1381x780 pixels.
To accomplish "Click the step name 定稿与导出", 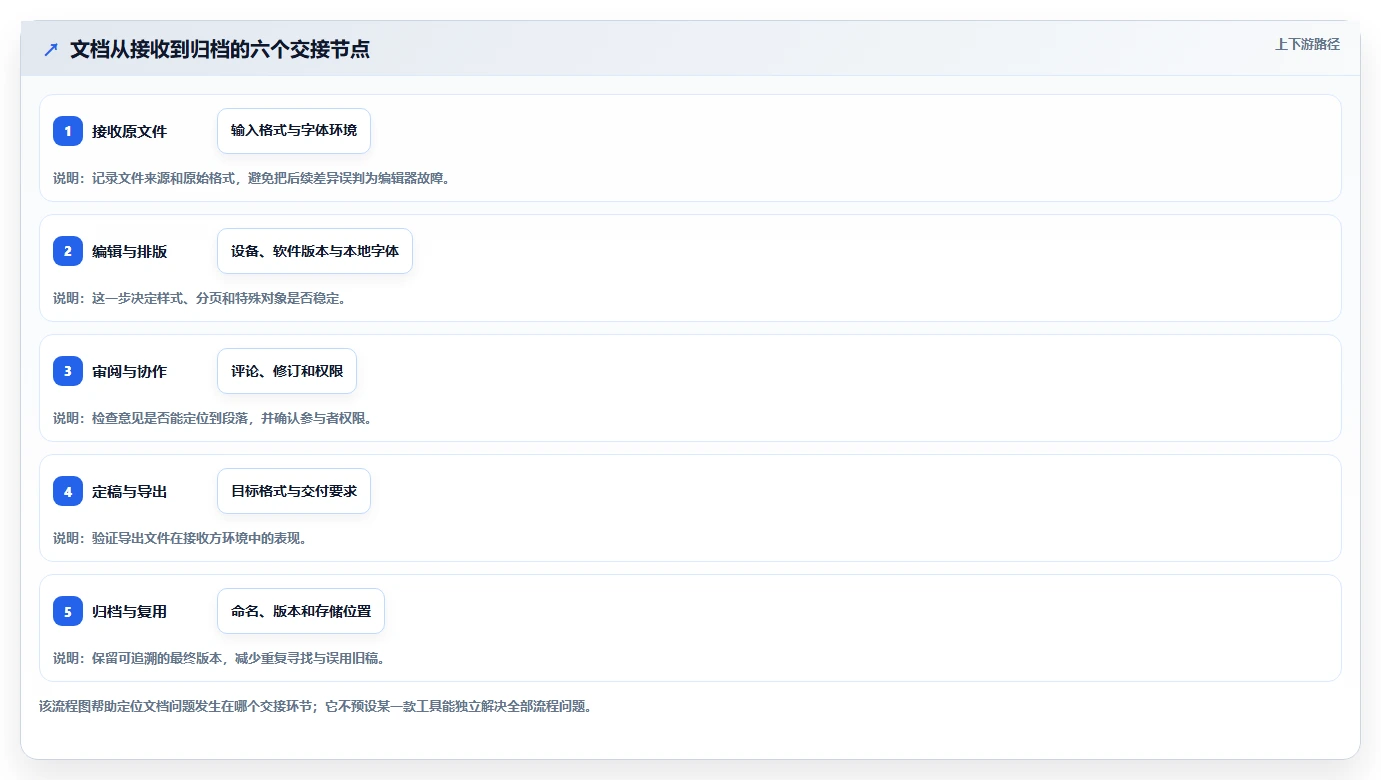I will pyautogui.click(x=129, y=491).
